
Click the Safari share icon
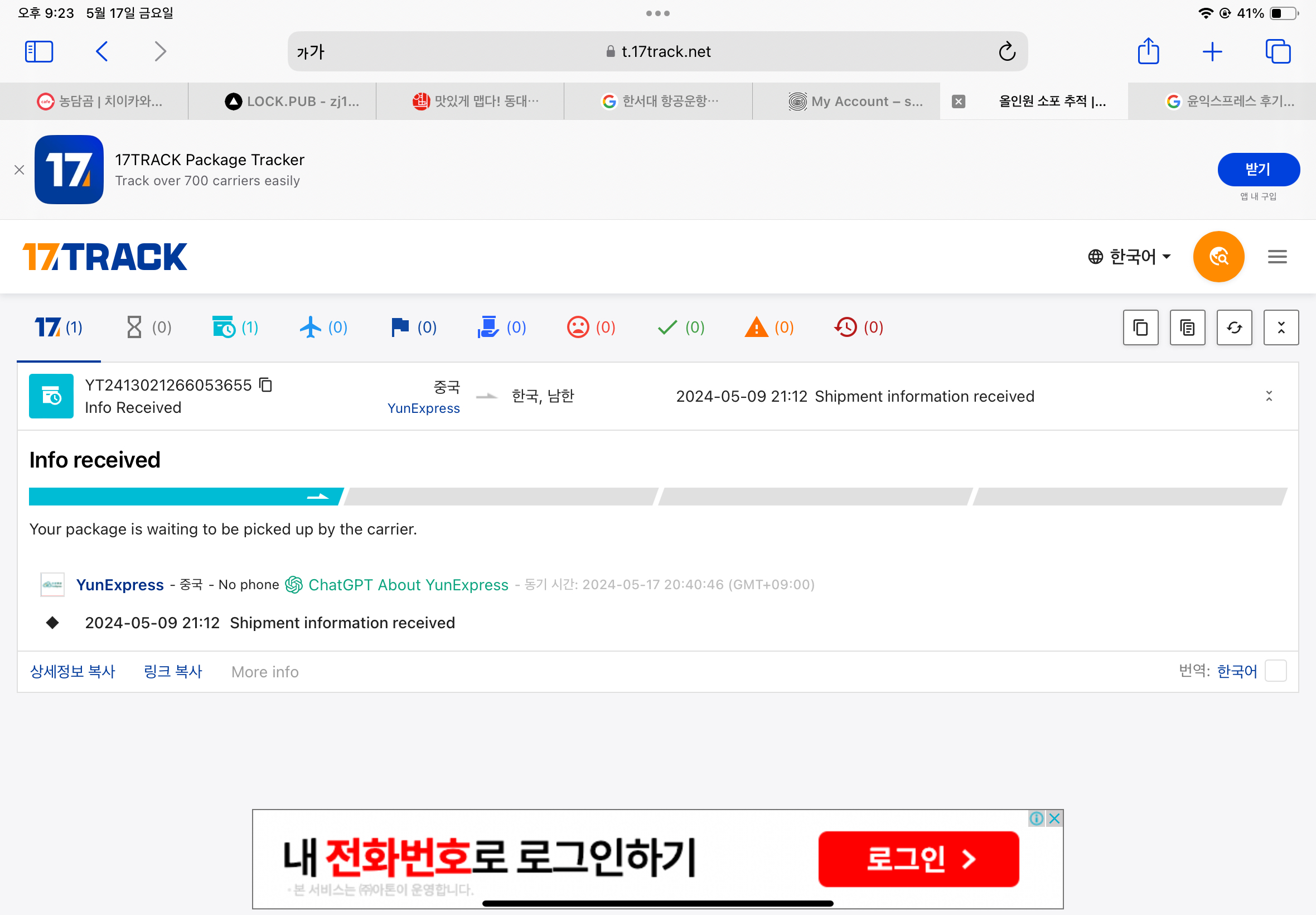[1148, 51]
